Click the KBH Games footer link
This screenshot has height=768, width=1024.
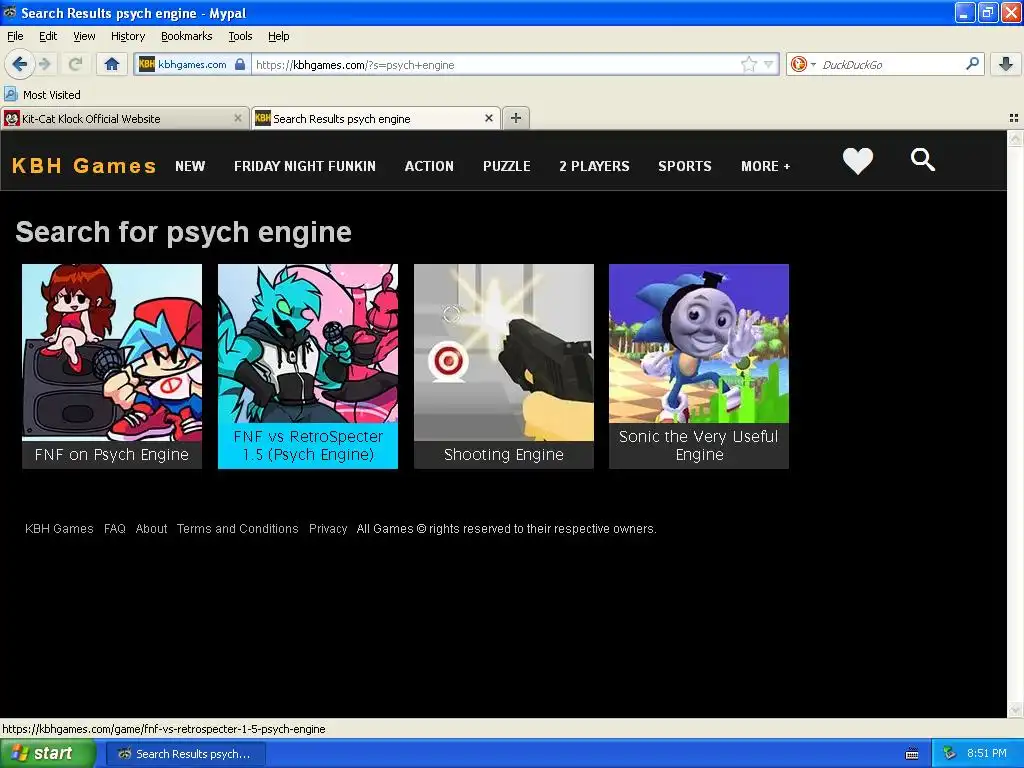59,528
